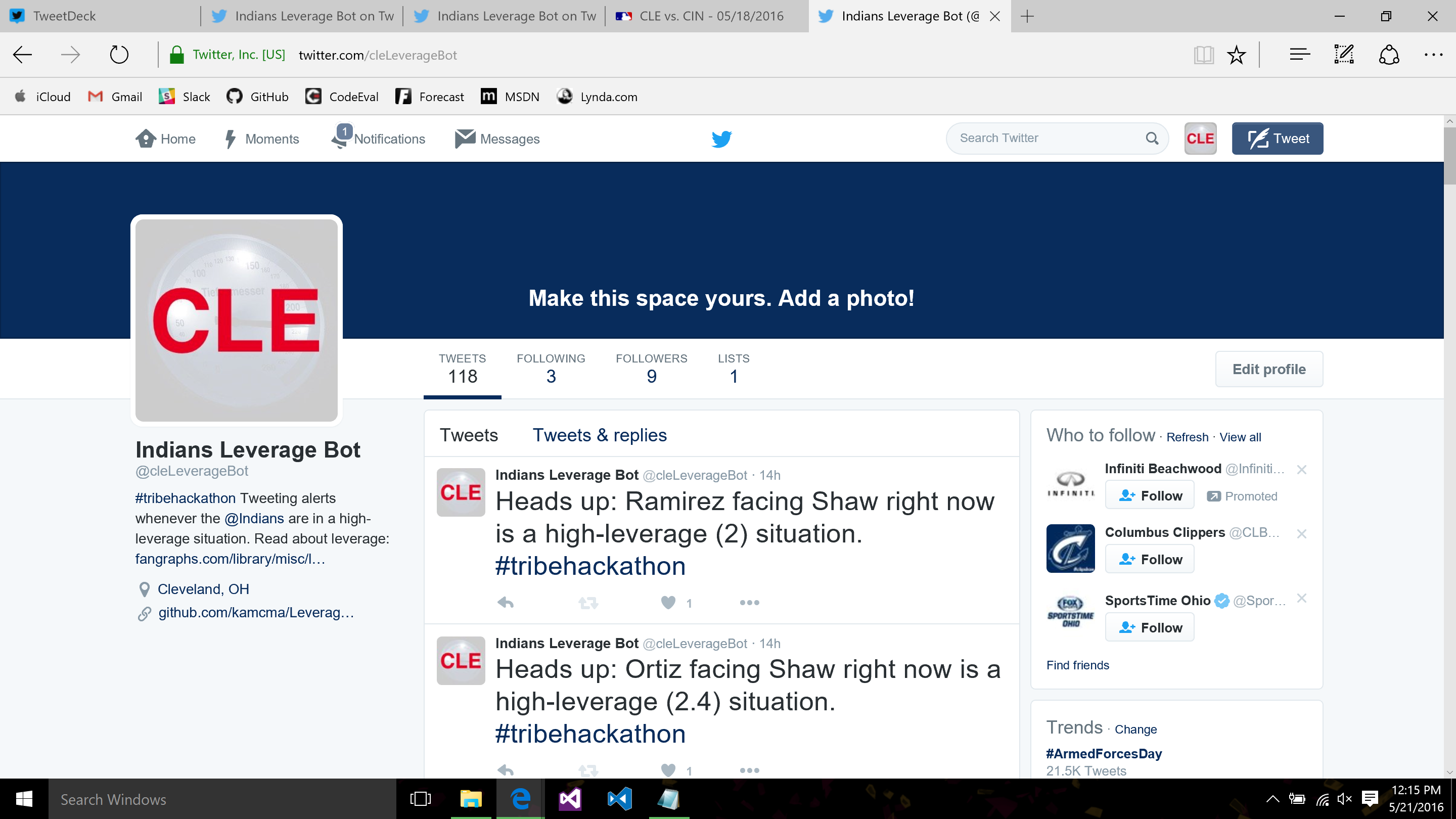
Task: Open more options on Ramirez tweet
Action: point(749,603)
